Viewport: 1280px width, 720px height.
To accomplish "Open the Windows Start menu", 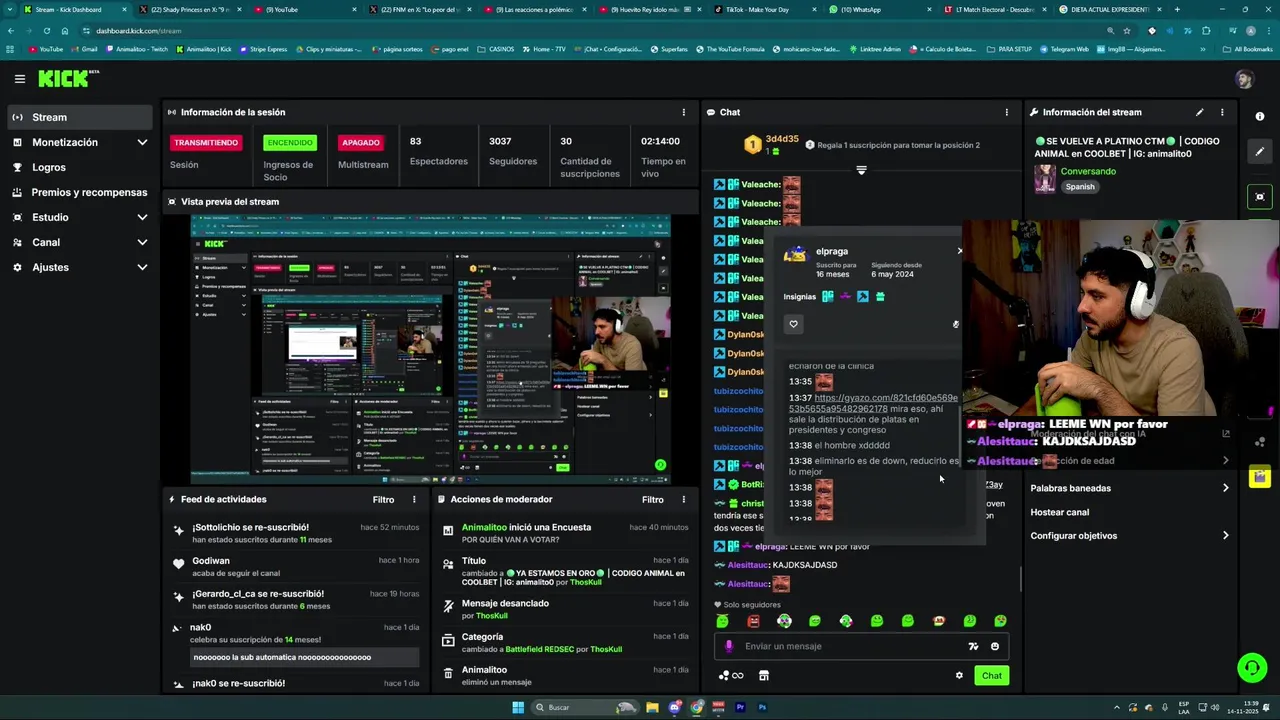I will (518, 707).
